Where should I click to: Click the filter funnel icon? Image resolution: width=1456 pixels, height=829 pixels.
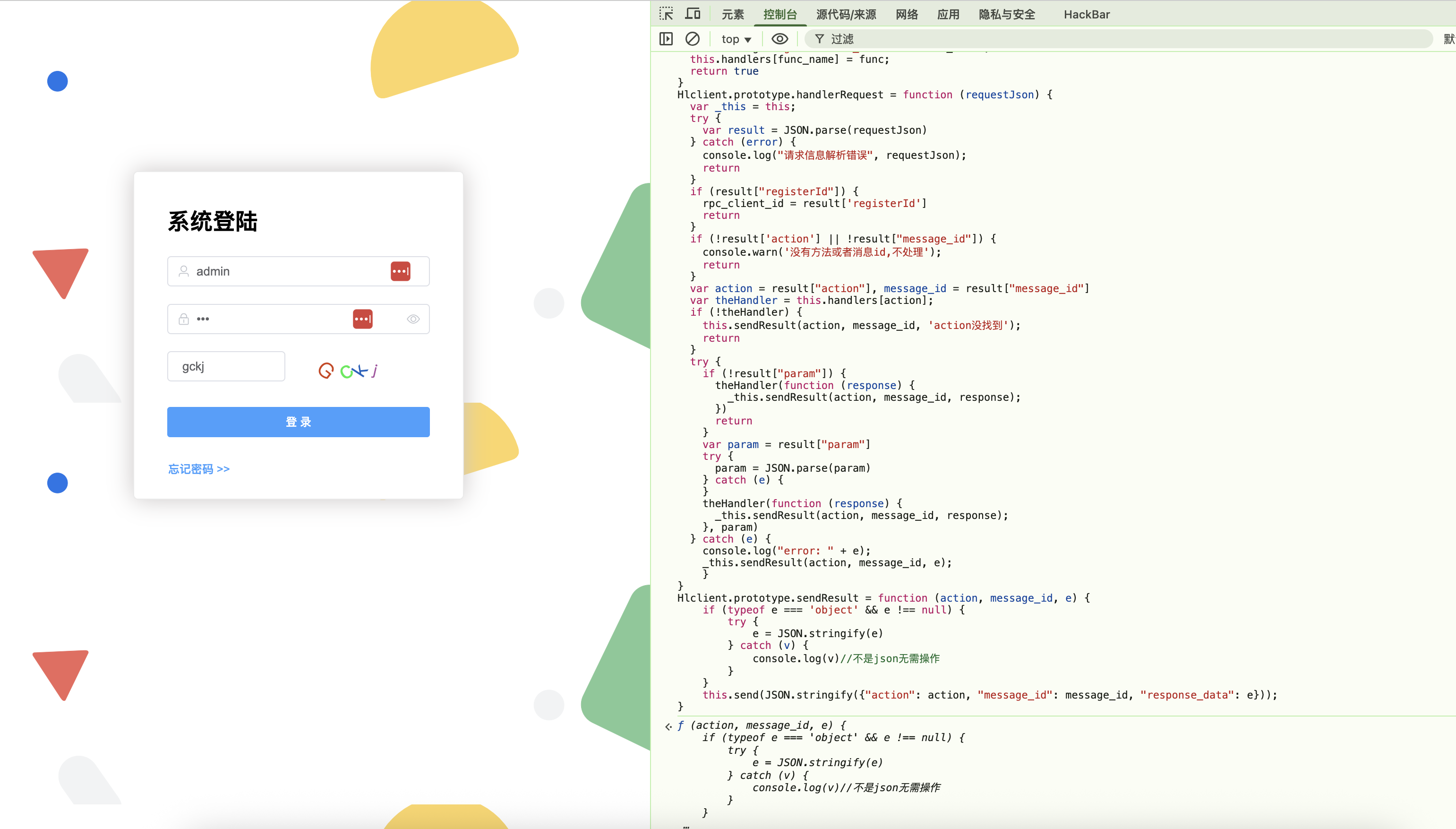(x=819, y=39)
